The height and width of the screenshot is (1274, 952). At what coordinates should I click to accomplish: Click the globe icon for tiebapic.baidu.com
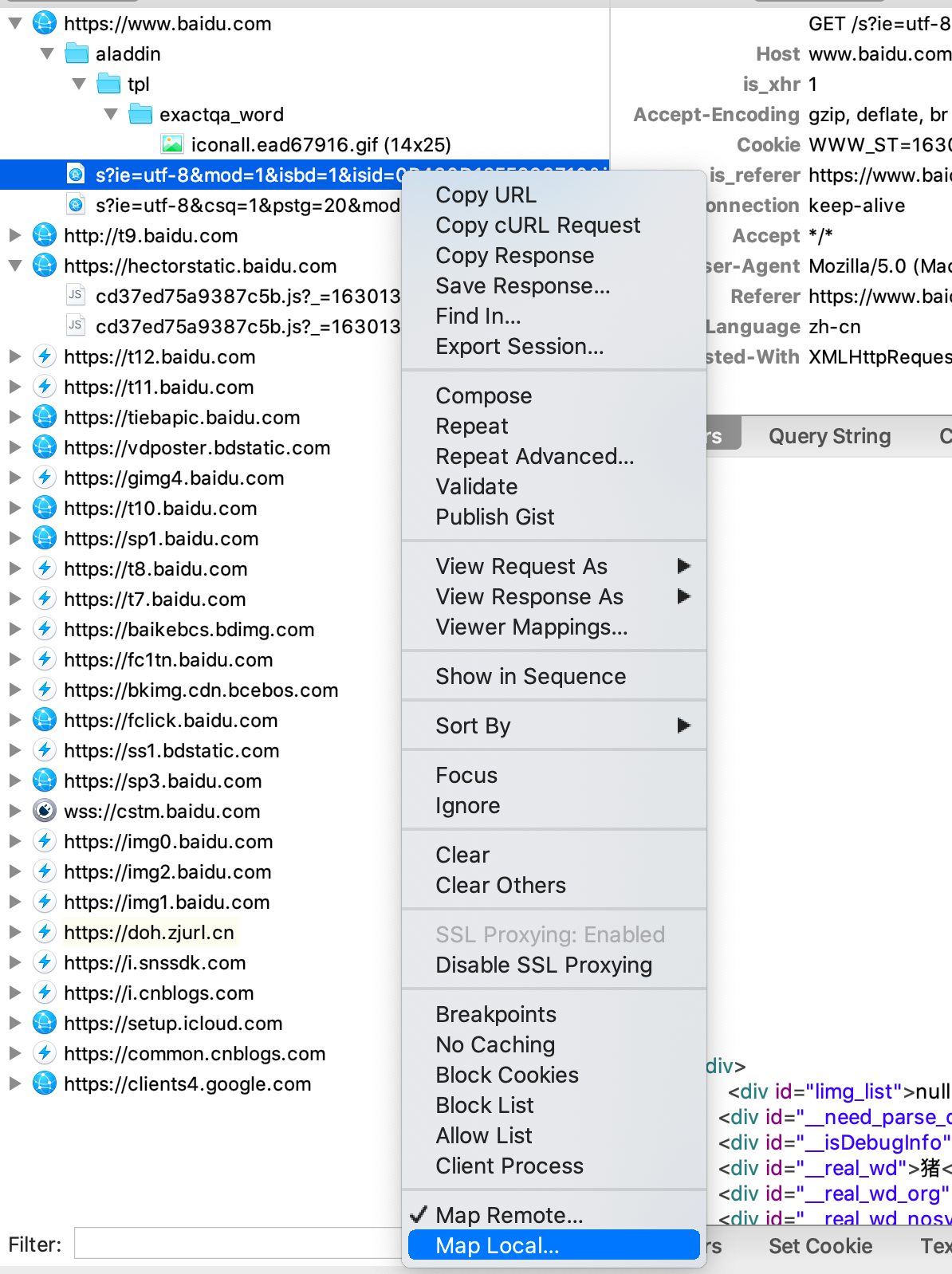click(45, 417)
